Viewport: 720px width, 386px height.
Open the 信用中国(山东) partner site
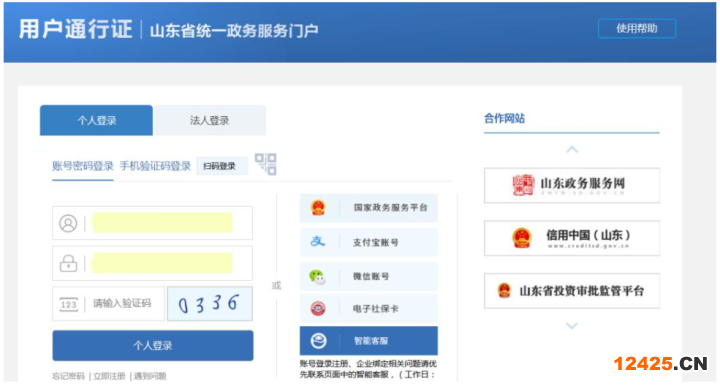pyautogui.click(x=572, y=238)
